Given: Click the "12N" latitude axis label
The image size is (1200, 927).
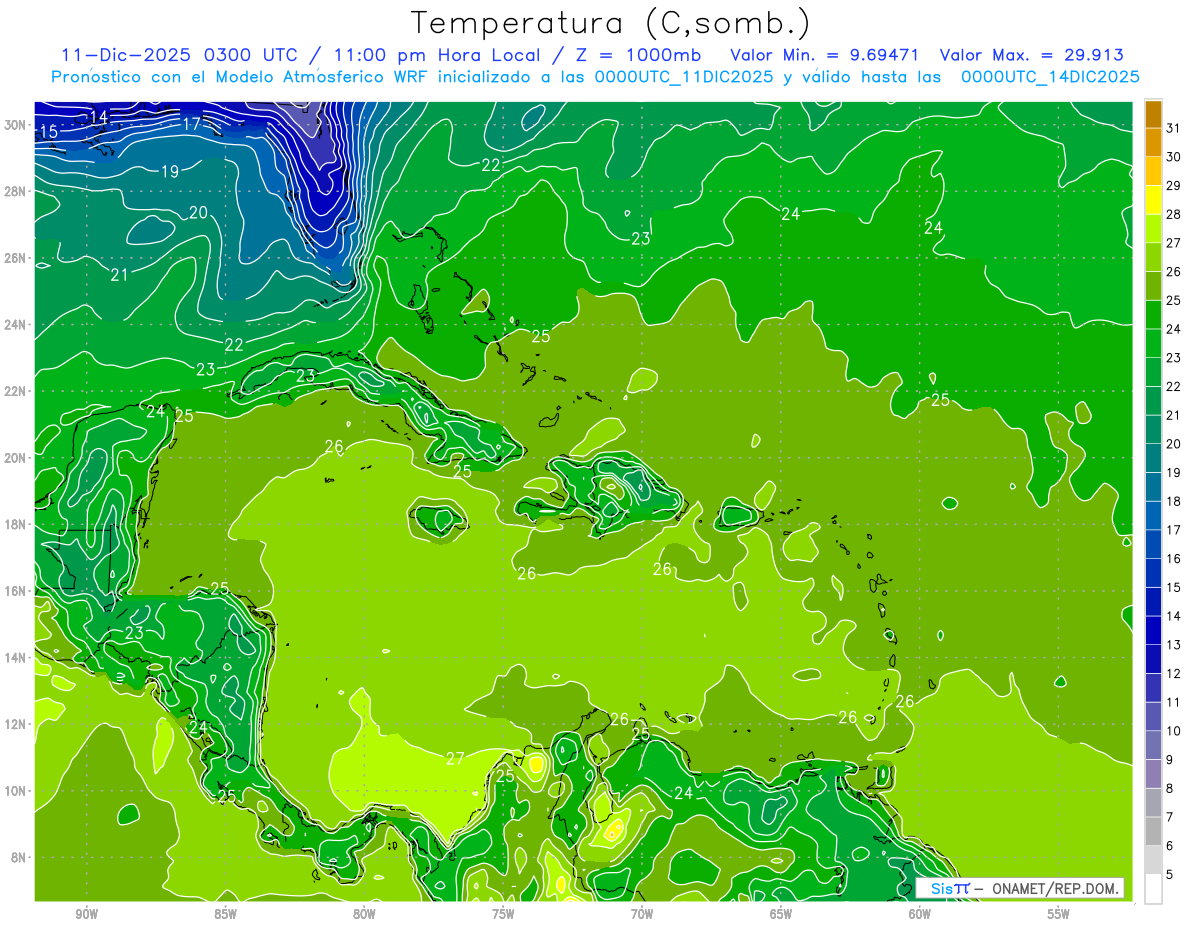Looking at the screenshot, I should click(x=15, y=724).
